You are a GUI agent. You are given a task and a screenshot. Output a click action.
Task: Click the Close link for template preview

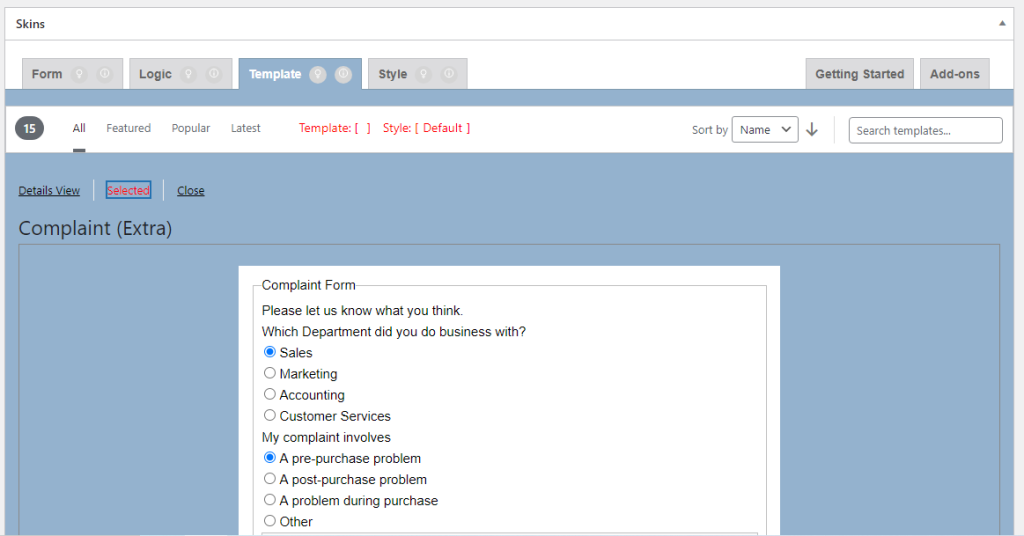(191, 191)
